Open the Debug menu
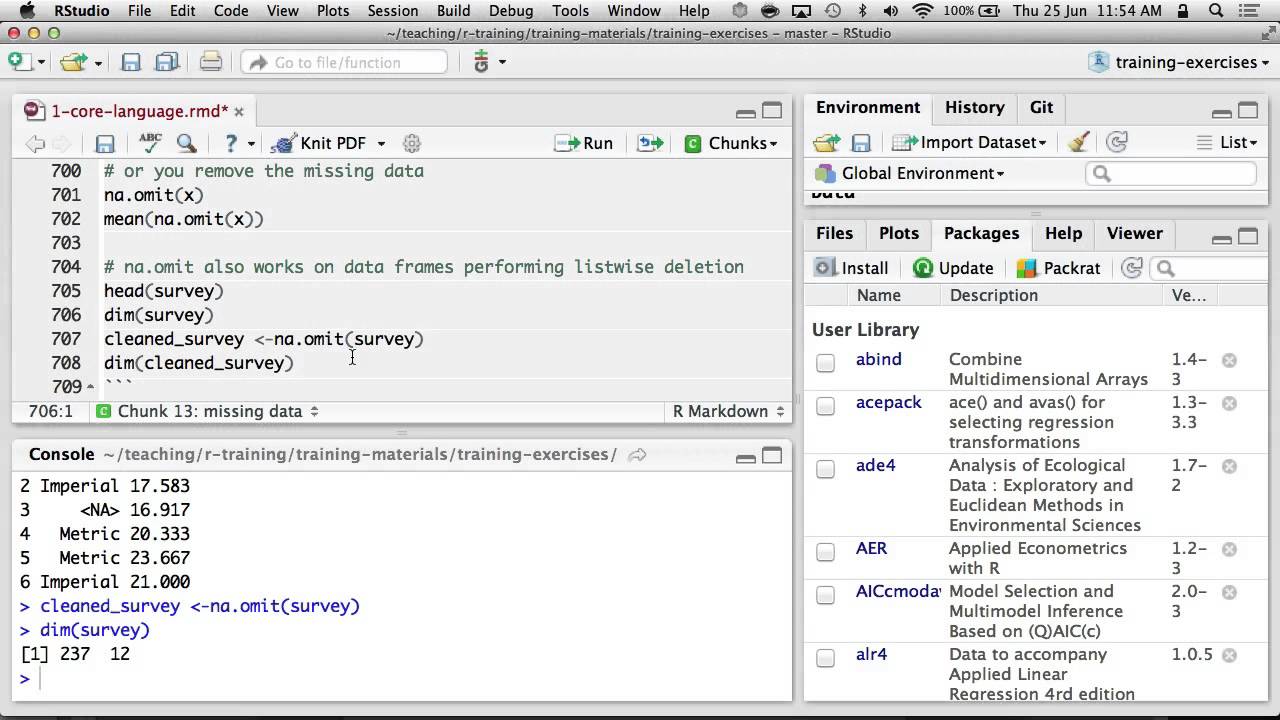1280x720 pixels. (x=511, y=11)
